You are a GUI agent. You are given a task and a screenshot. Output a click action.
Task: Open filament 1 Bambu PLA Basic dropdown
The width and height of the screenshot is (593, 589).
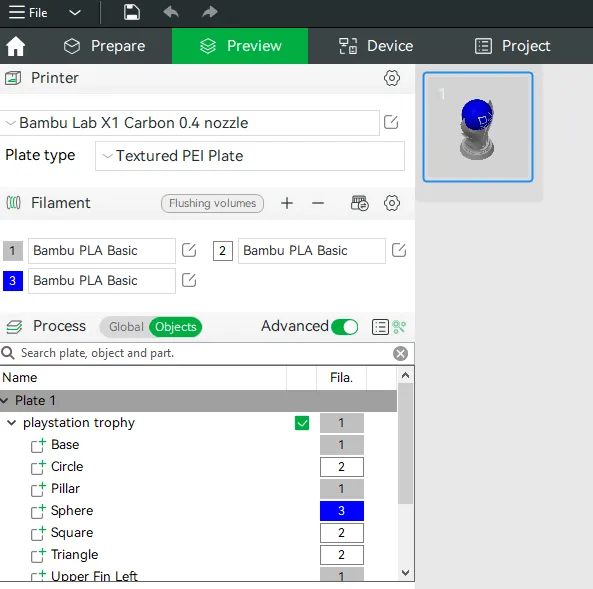tap(102, 251)
